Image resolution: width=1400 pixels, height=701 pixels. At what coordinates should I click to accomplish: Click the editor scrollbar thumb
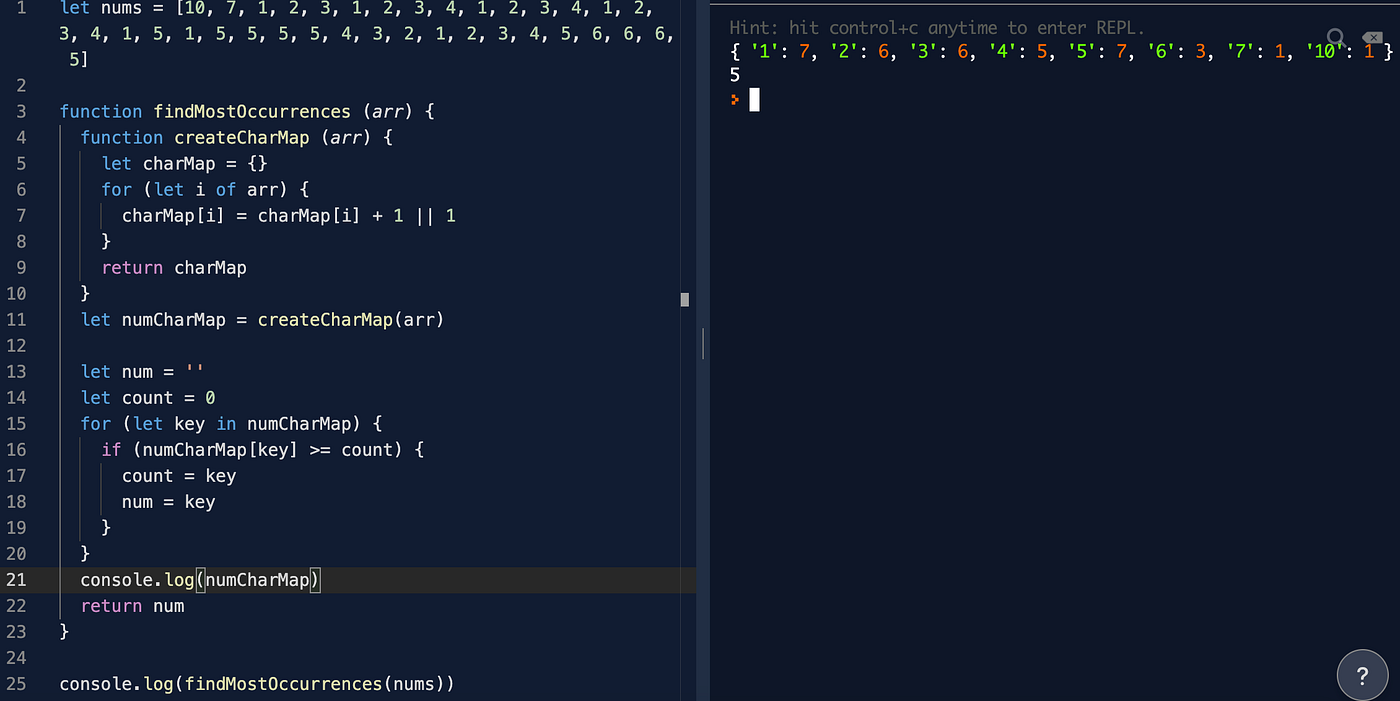click(x=684, y=299)
